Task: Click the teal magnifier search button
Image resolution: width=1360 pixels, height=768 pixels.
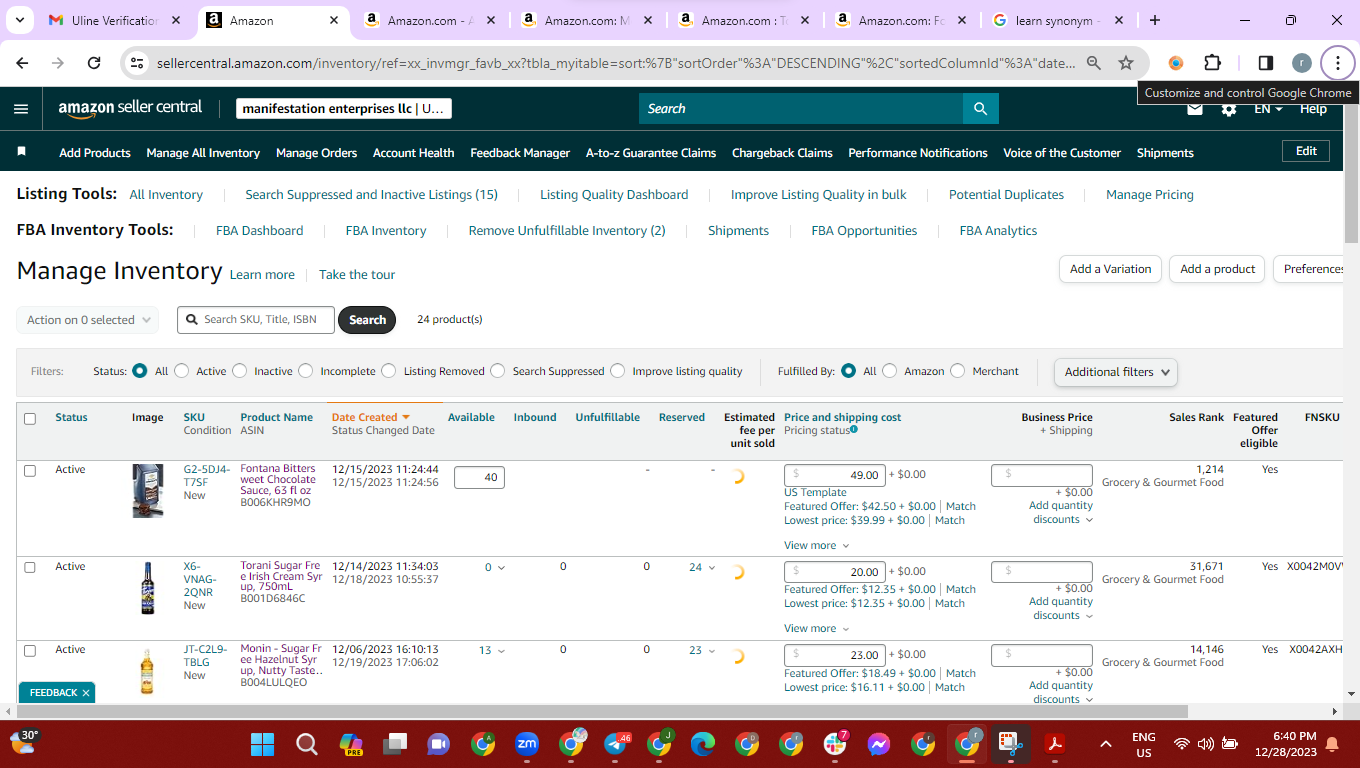Action: tap(980, 109)
